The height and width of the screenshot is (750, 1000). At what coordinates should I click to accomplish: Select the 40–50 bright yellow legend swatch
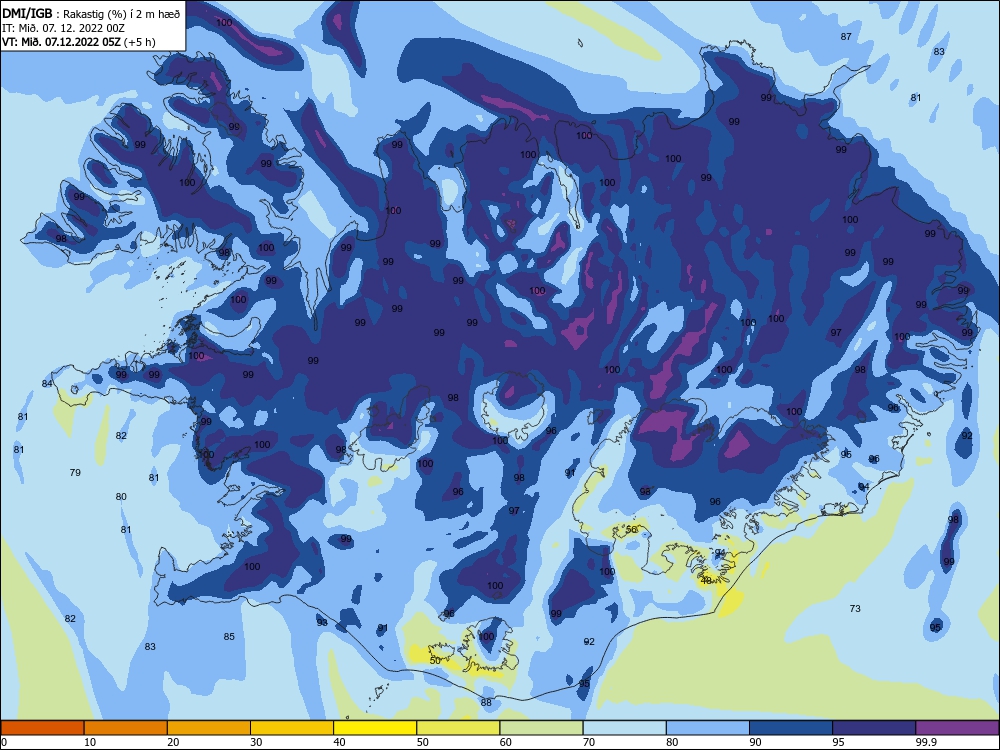[x=375, y=728]
